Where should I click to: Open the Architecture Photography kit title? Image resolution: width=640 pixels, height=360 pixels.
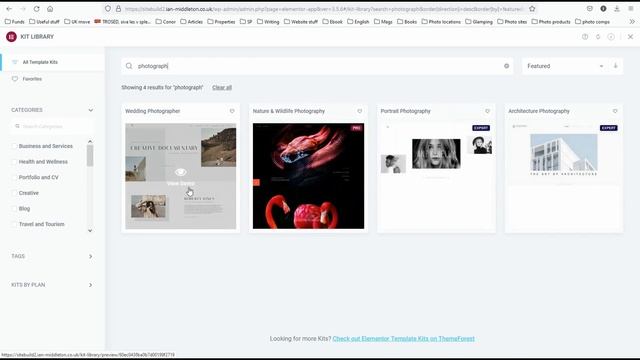pos(539,111)
